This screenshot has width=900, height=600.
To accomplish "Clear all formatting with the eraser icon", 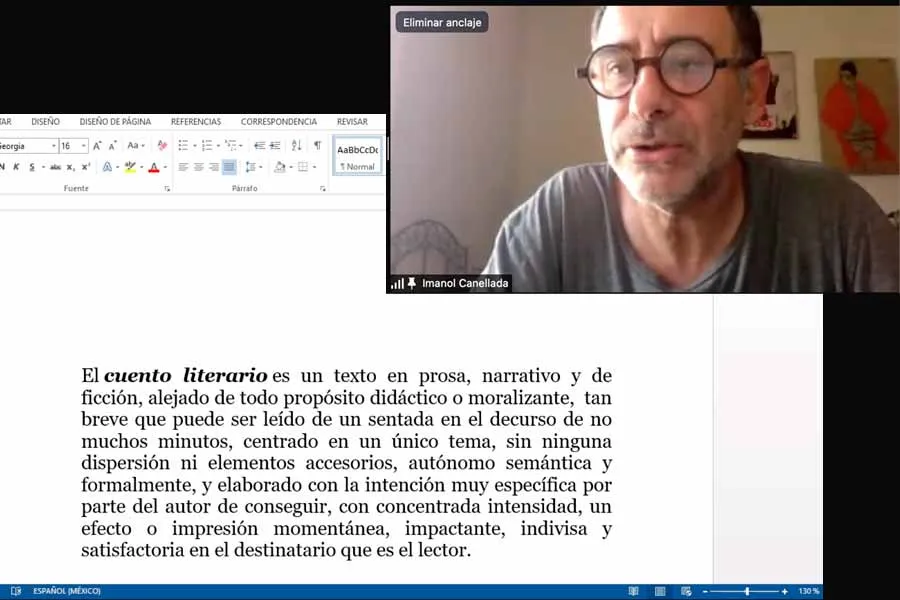I will 162,143.
